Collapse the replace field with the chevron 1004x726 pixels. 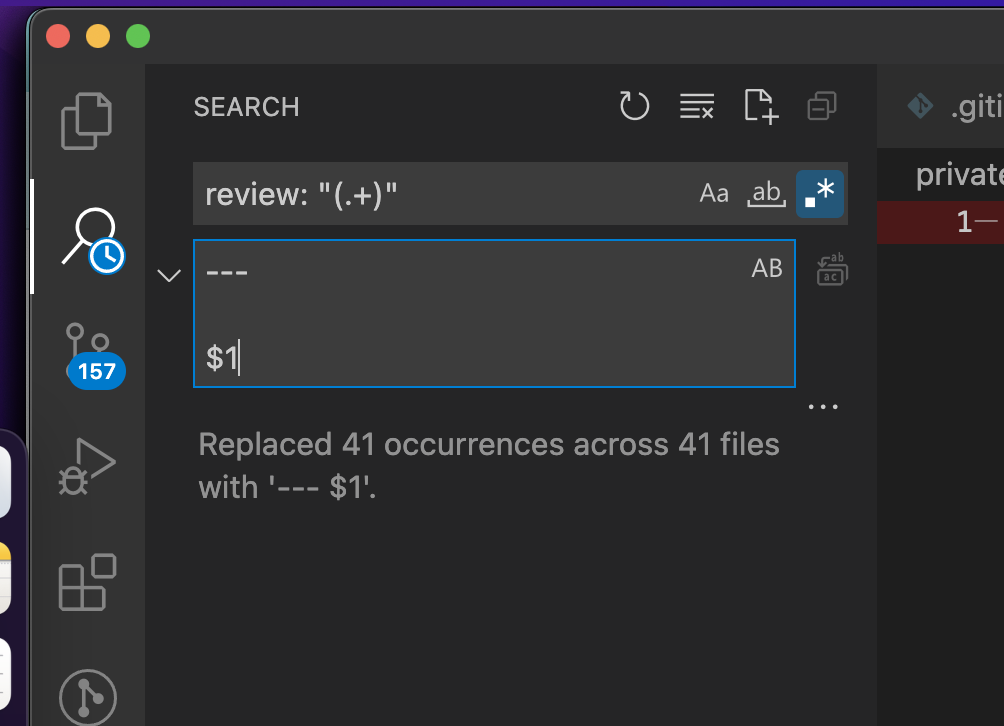pyautogui.click(x=168, y=275)
